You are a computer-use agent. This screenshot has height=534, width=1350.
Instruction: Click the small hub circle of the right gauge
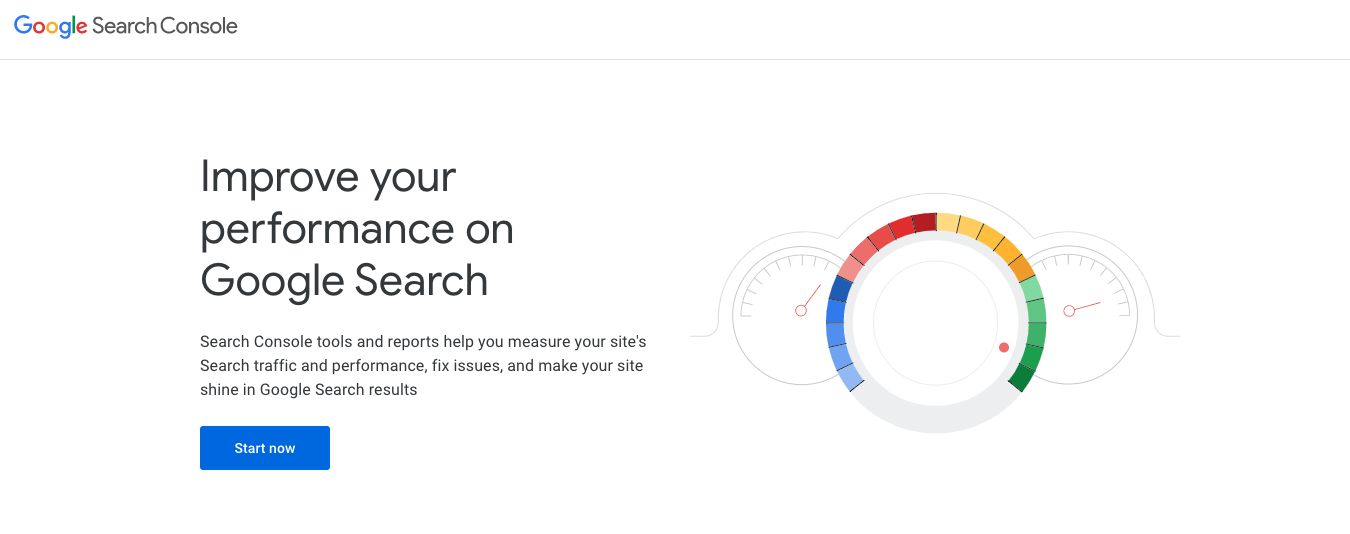click(1069, 311)
